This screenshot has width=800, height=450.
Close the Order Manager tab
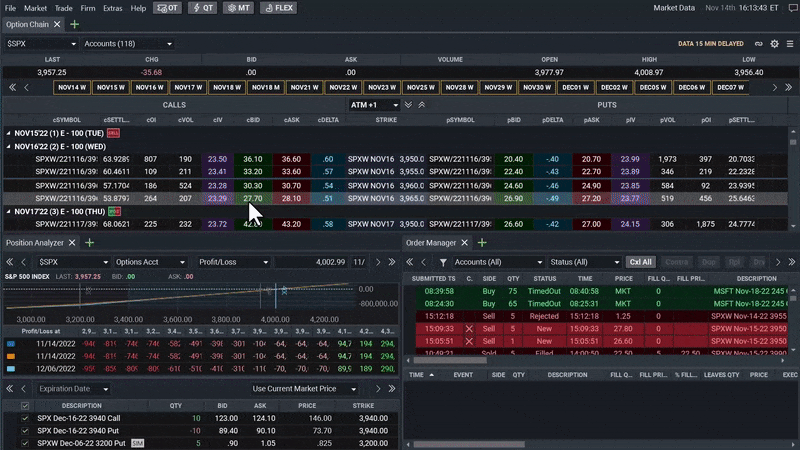point(465,242)
